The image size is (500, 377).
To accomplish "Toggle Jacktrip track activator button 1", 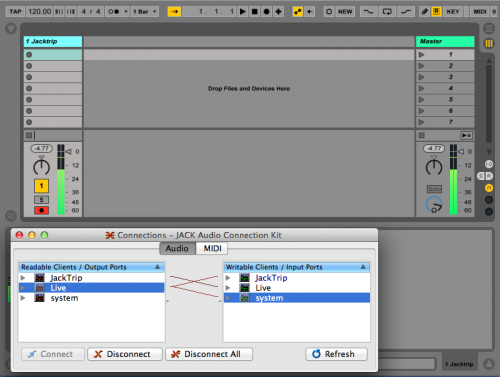I will pos(41,186).
